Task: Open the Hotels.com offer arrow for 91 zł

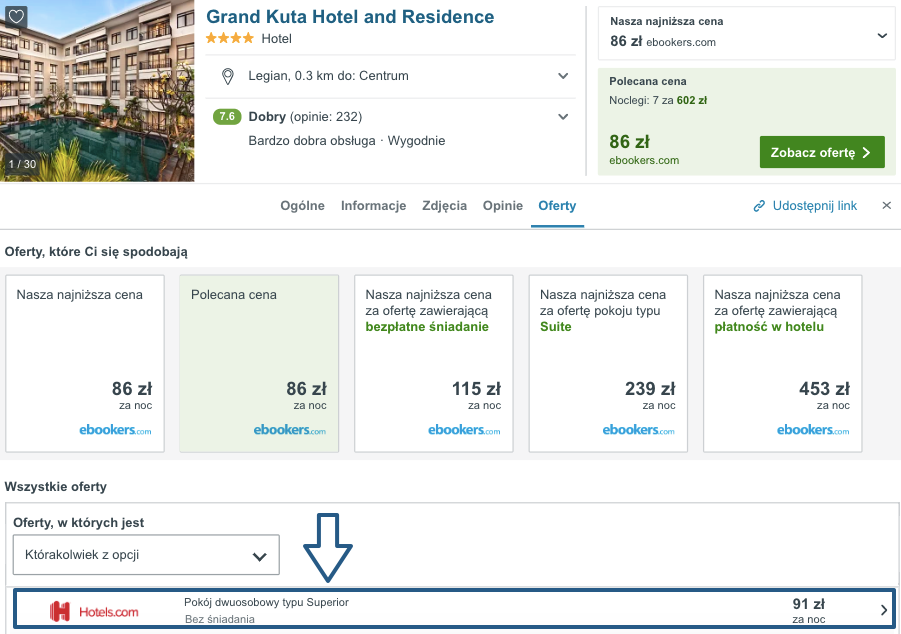Action: [884, 610]
